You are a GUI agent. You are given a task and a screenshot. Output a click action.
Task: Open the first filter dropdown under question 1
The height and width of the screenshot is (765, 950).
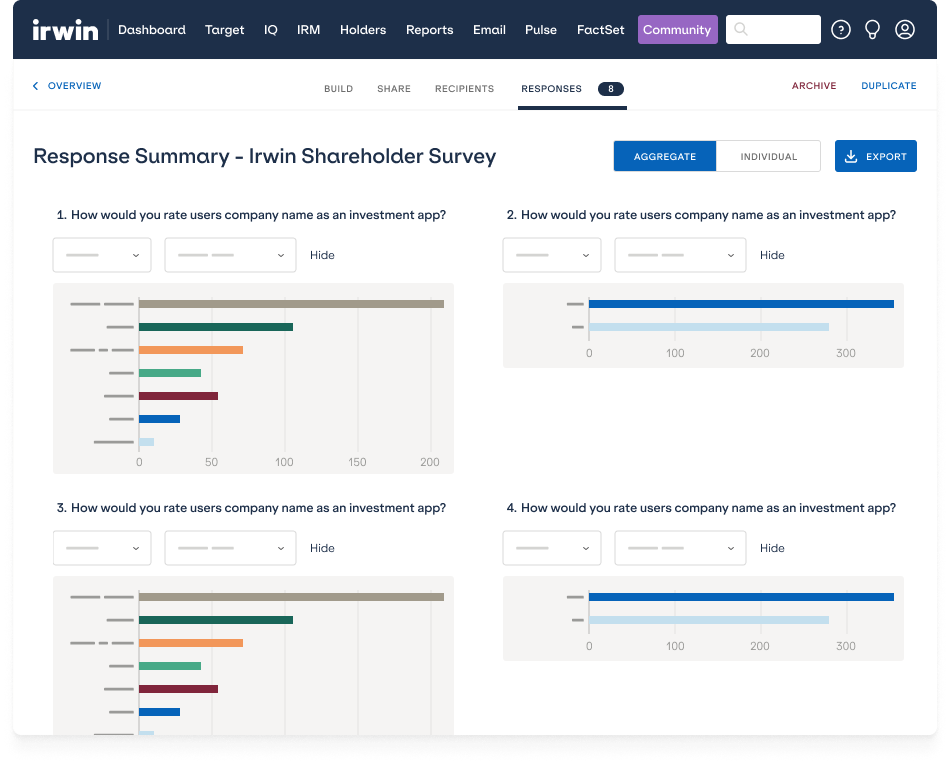(x=101, y=255)
